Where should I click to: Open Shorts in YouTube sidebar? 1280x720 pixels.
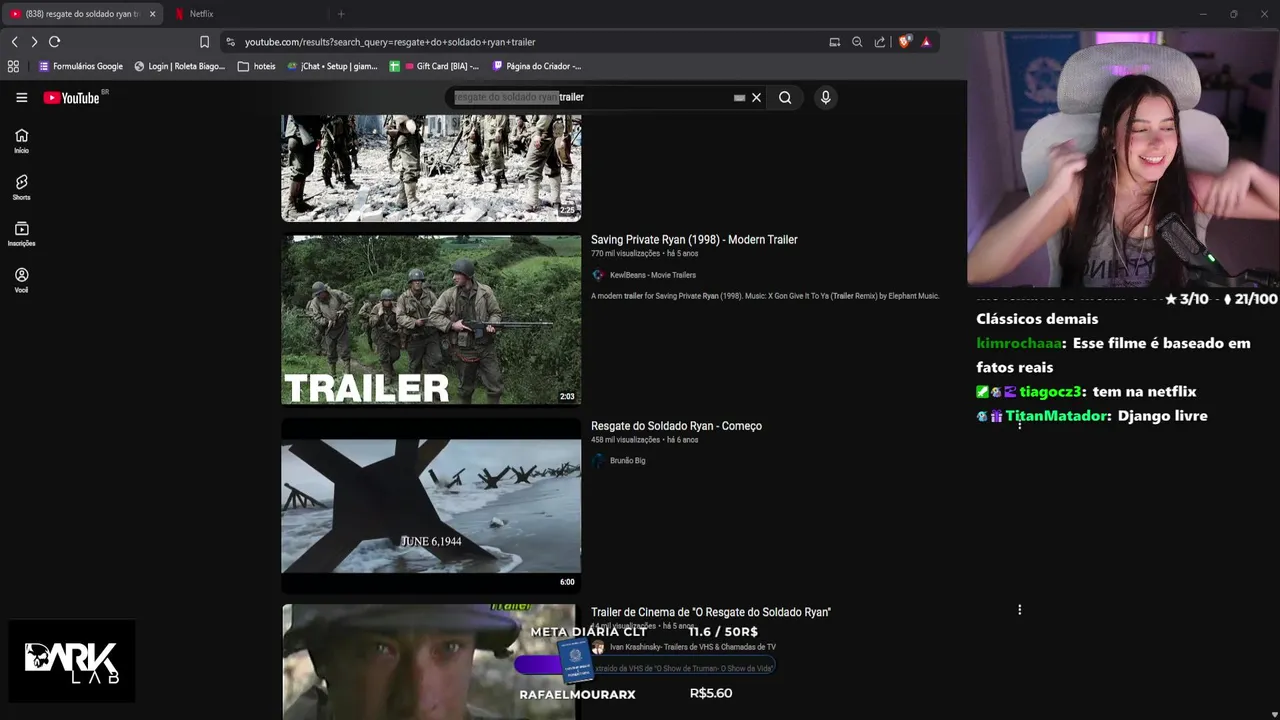point(21,187)
